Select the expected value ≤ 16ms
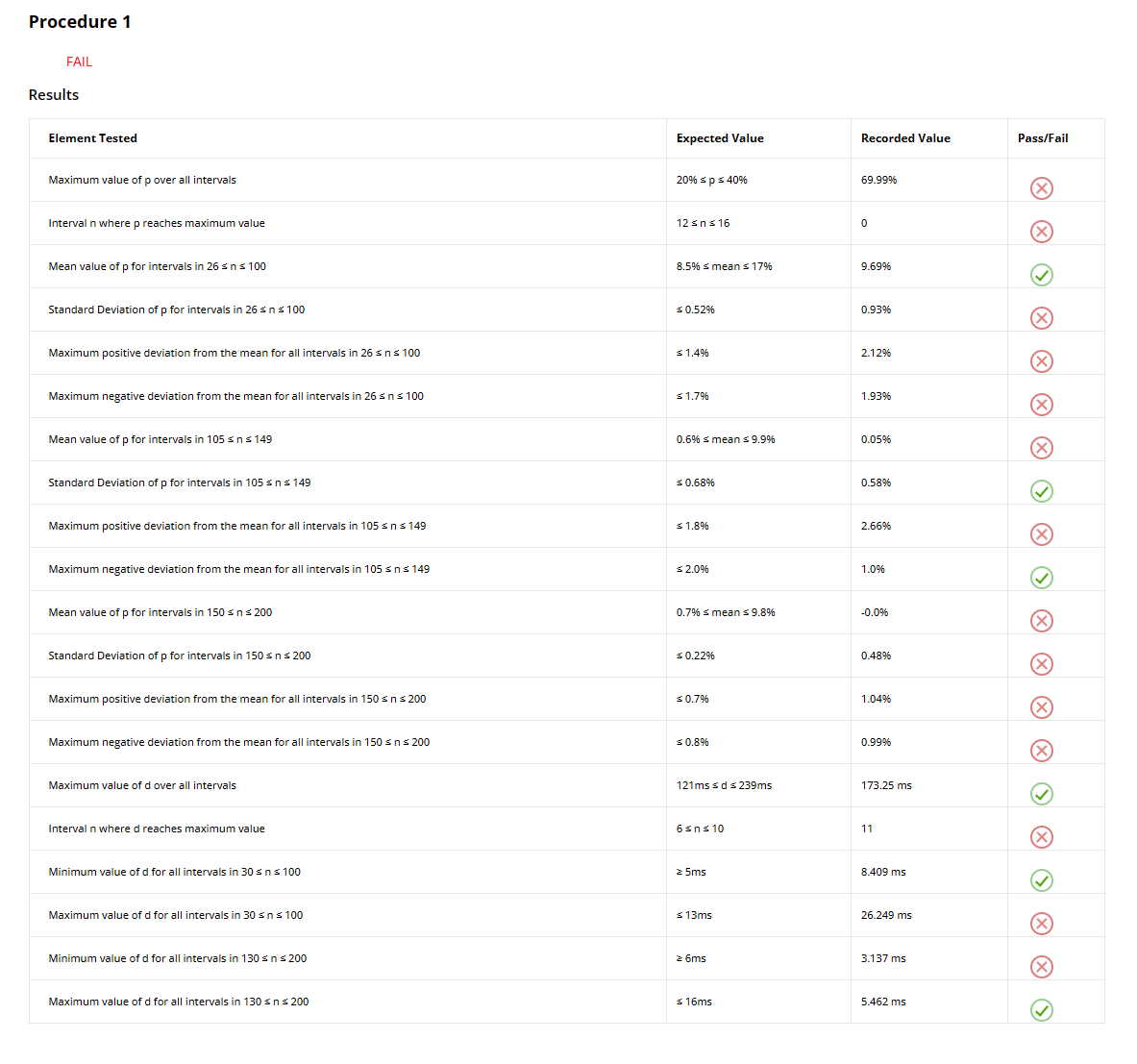Image resolution: width=1137 pixels, height=1064 pixels. 695,1002
